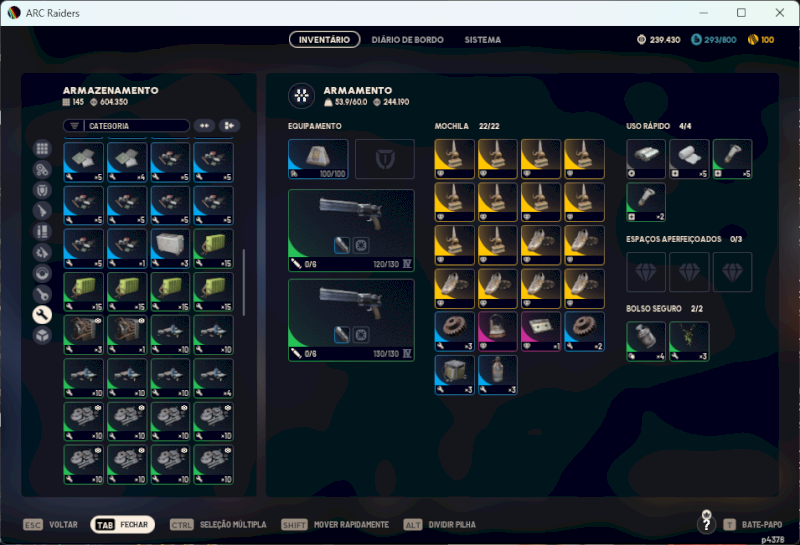Show all items with the grid category icon
800x545 pixels.
point(42,148)
